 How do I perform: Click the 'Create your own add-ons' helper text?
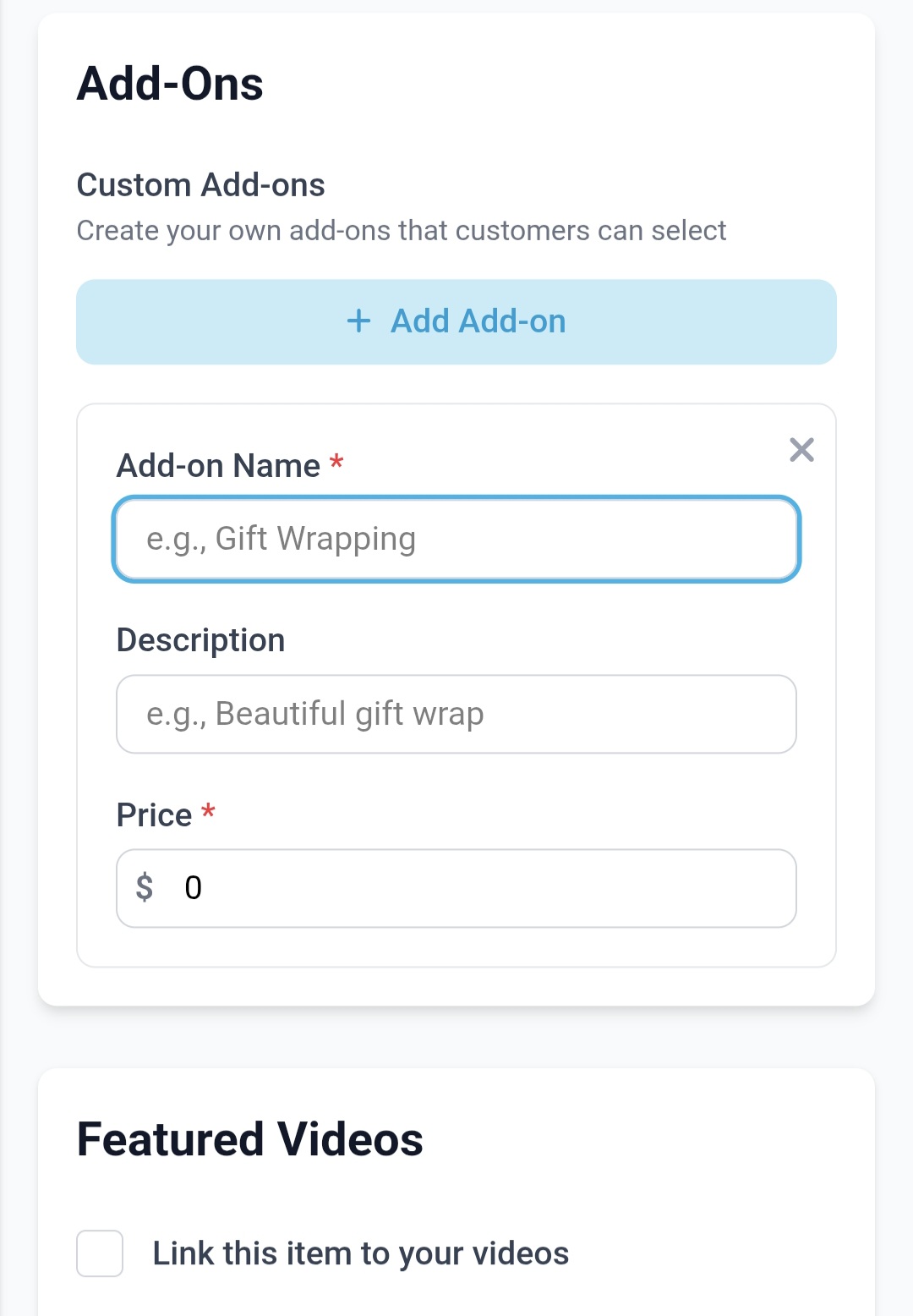pyautogui.click(x=402, y=230)
